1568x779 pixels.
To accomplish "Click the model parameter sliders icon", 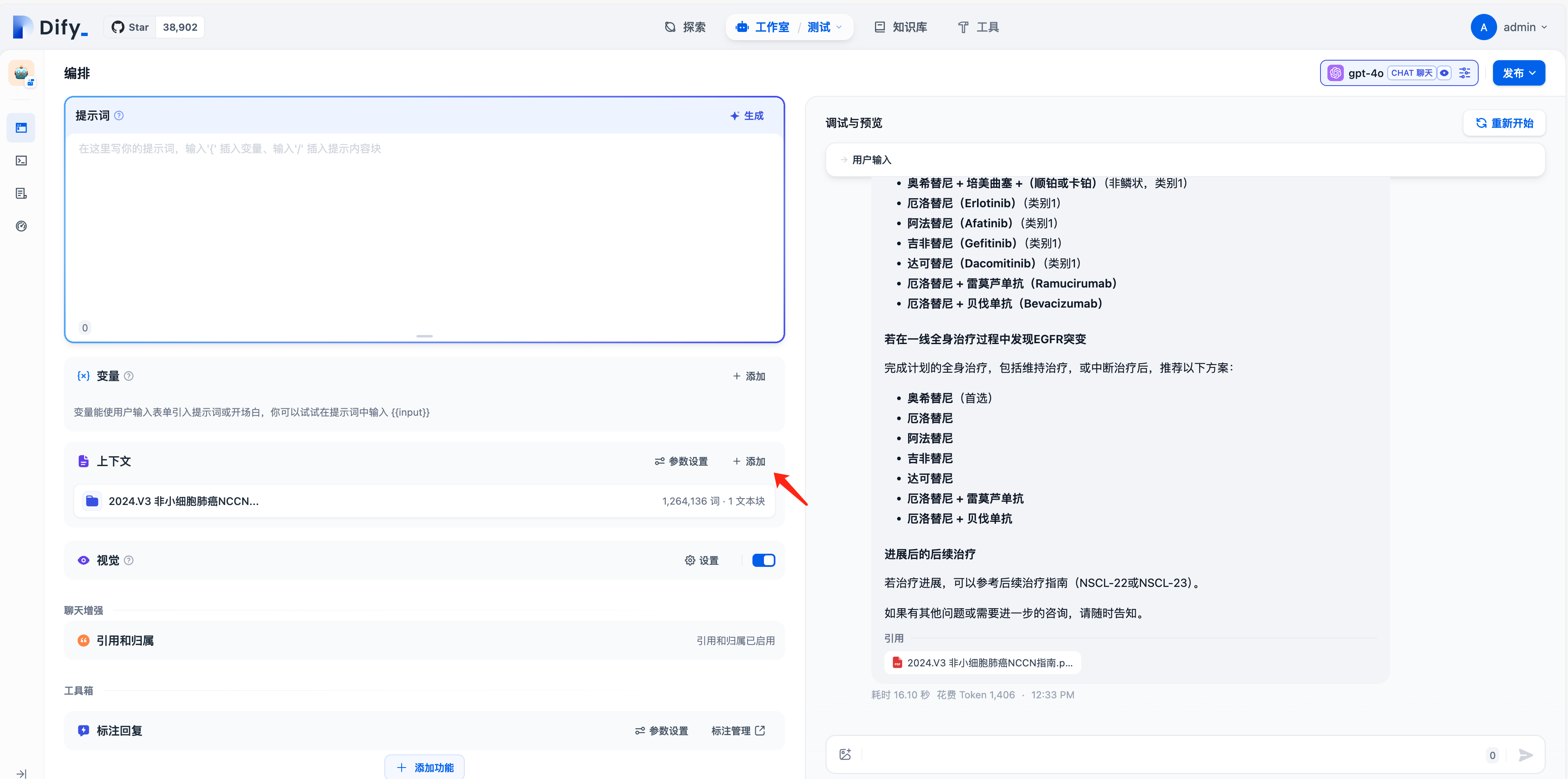I will coord(1465,73).
